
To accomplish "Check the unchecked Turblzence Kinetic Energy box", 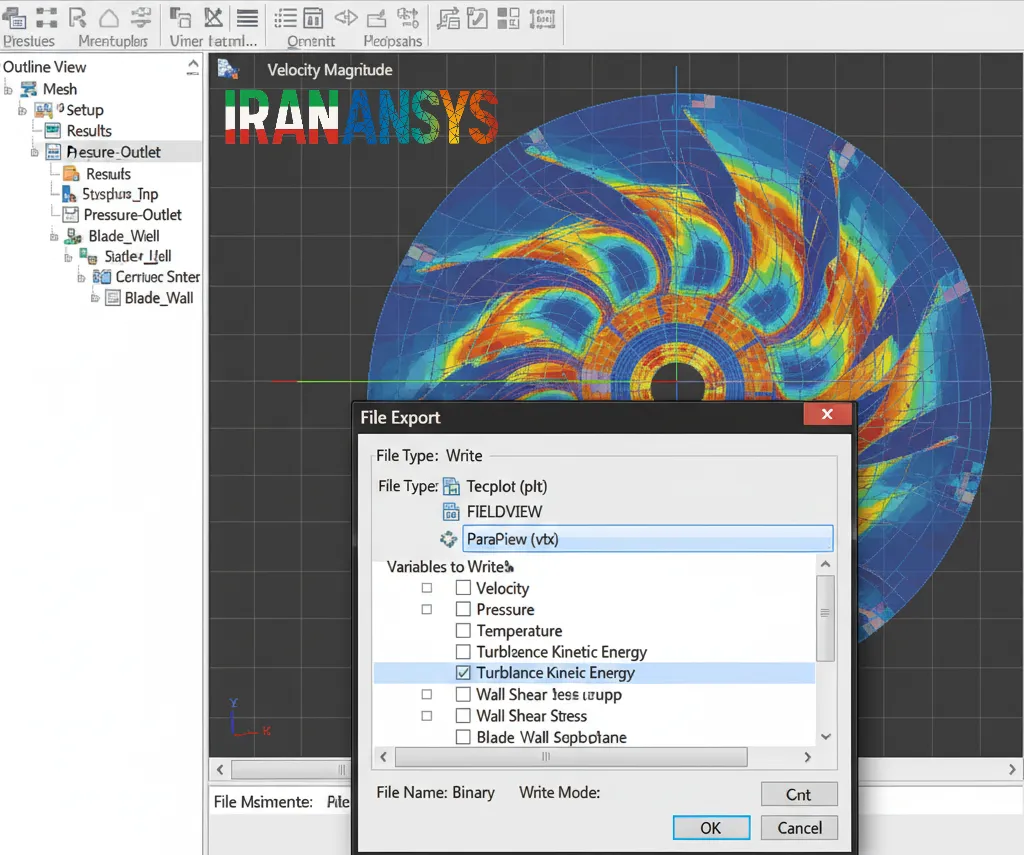I will point(463,652).
